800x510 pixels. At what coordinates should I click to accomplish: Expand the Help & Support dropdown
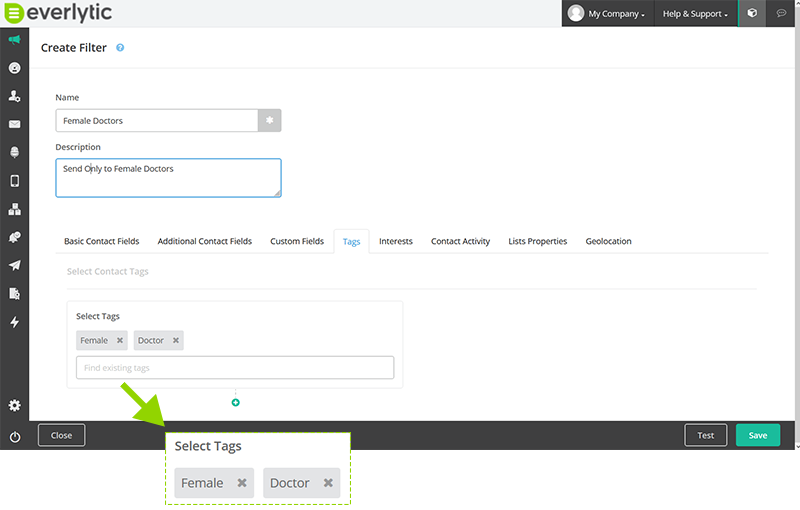(695, 14)
